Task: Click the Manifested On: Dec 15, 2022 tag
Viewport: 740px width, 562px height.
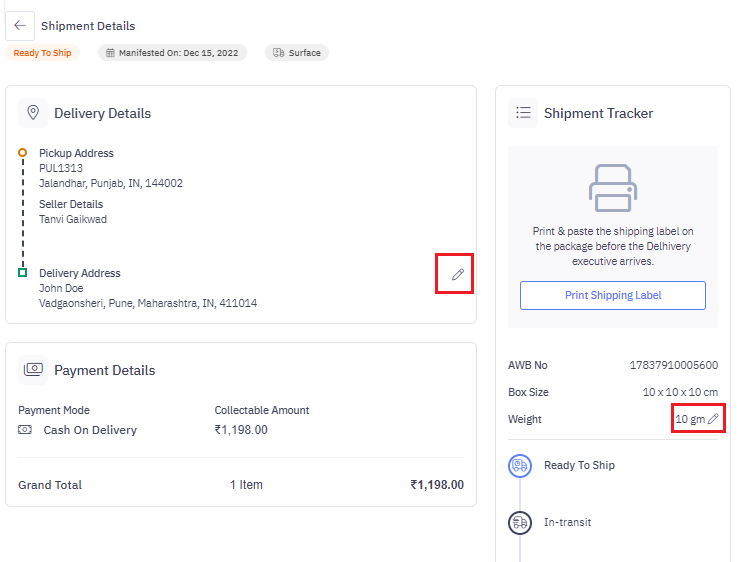Action: [172, 53]
